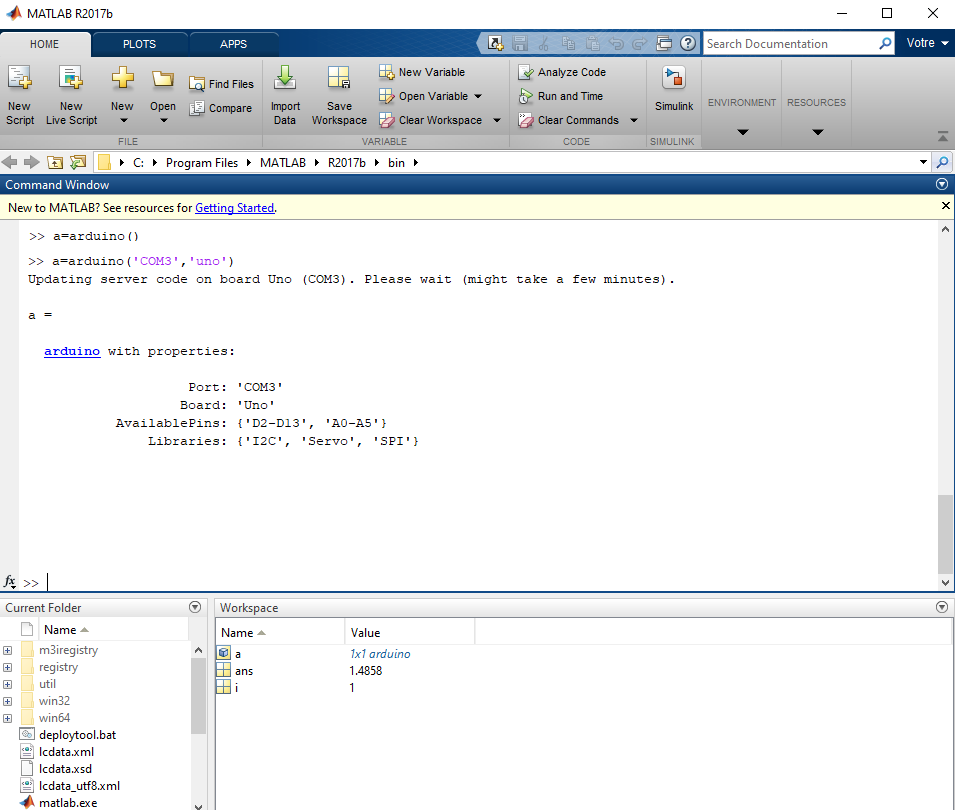Switch to the PLOTS tab
Image resolution: width=955 pixels, height=810 pixels.
point(139,44)
